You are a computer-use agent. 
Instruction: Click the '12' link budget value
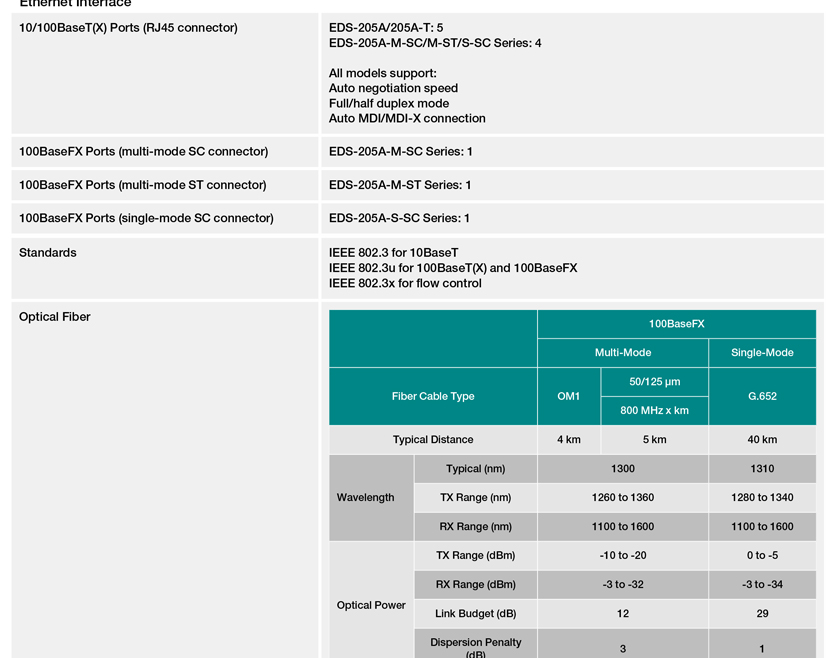623,614
